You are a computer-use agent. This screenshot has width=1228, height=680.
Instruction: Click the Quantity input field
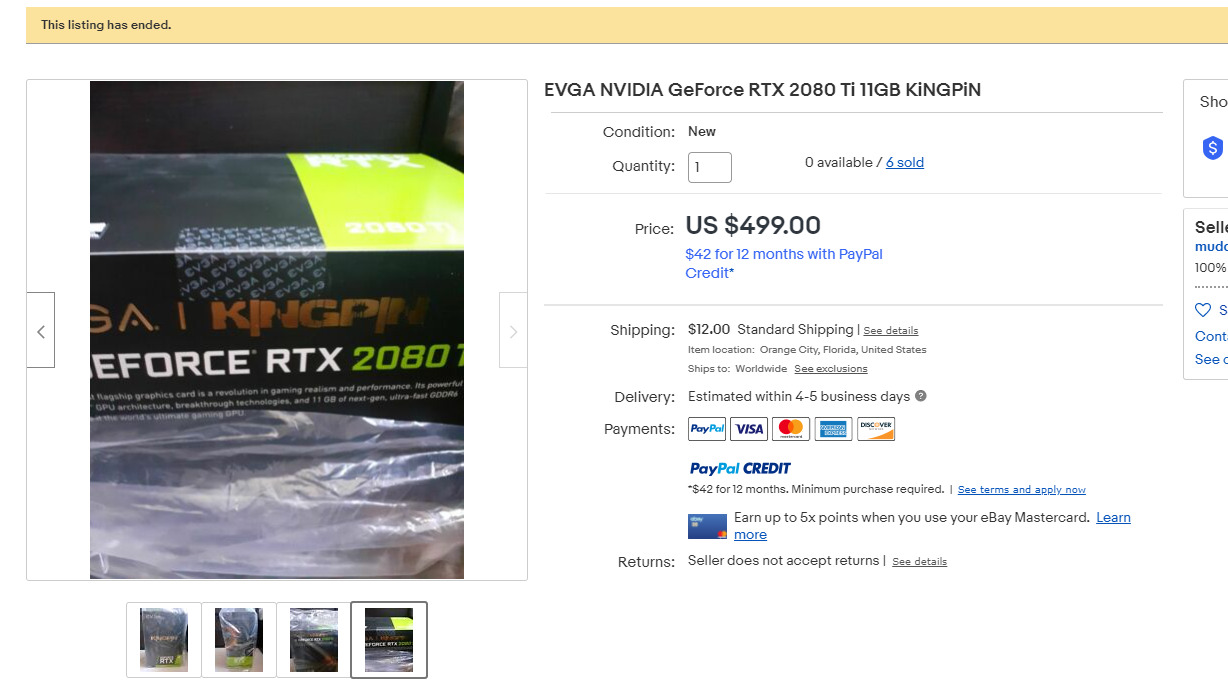click(x=710, y=167)
